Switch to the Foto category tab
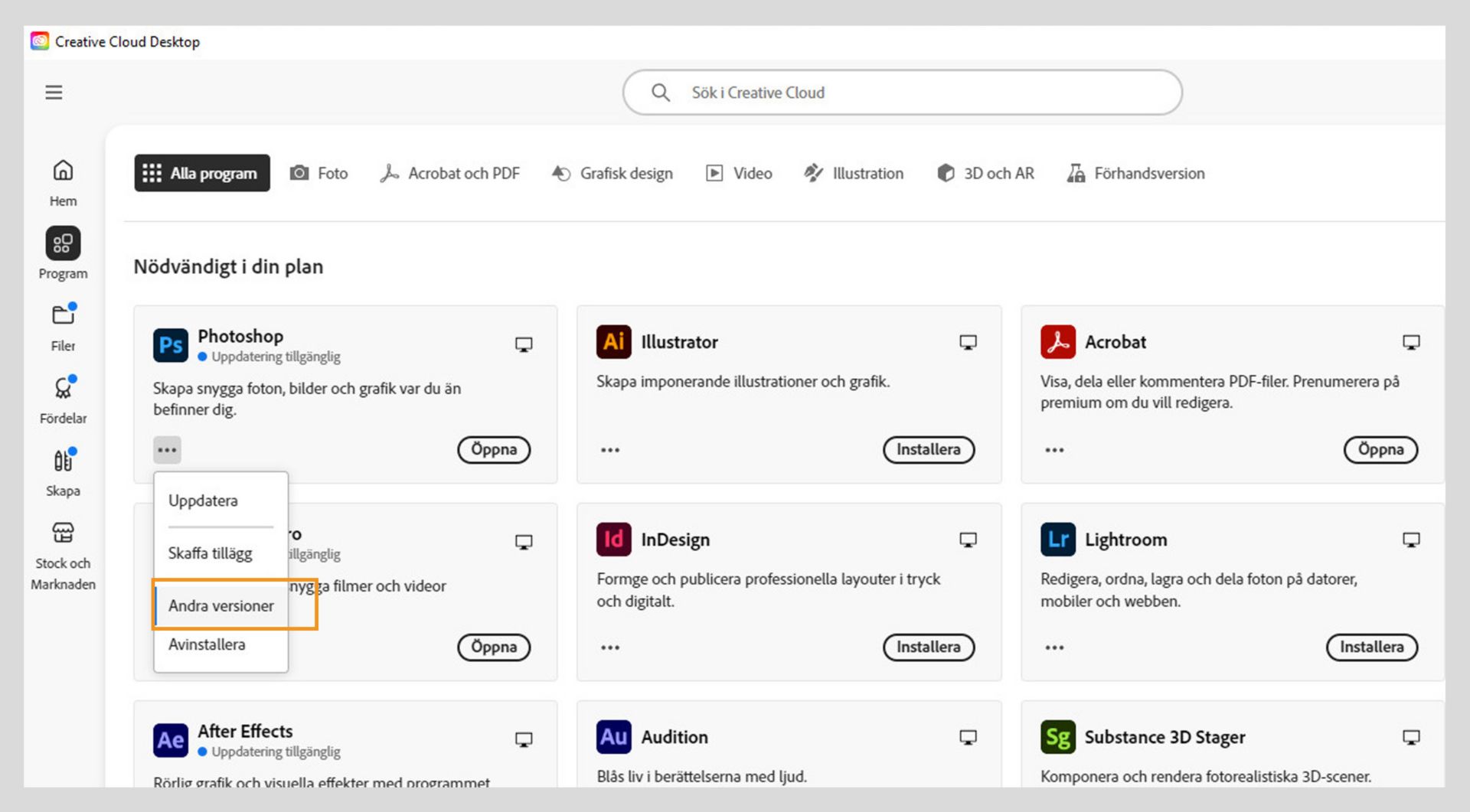 coord(318,174)
